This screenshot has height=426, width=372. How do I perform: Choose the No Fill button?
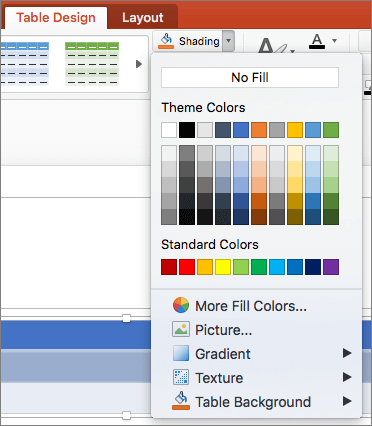coord(250,78)
